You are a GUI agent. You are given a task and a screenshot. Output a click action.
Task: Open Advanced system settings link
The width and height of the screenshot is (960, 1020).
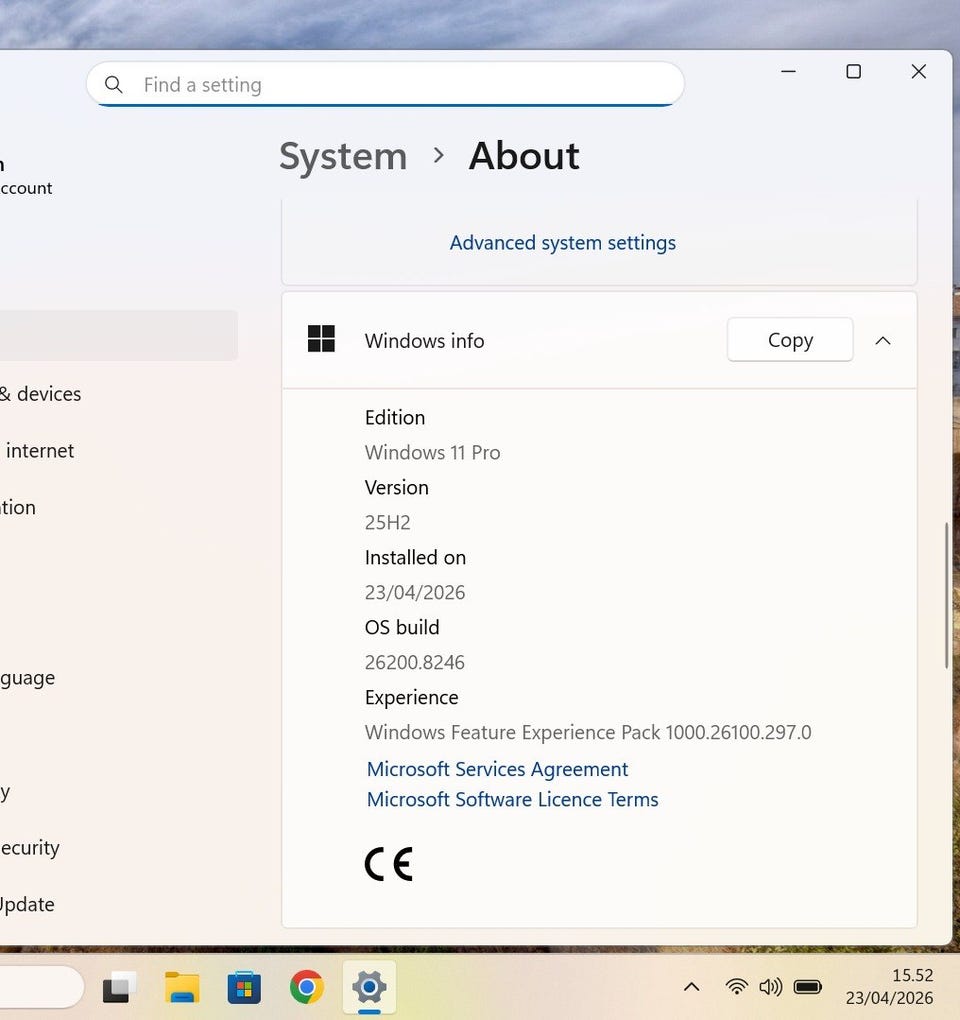click(562, 243)
